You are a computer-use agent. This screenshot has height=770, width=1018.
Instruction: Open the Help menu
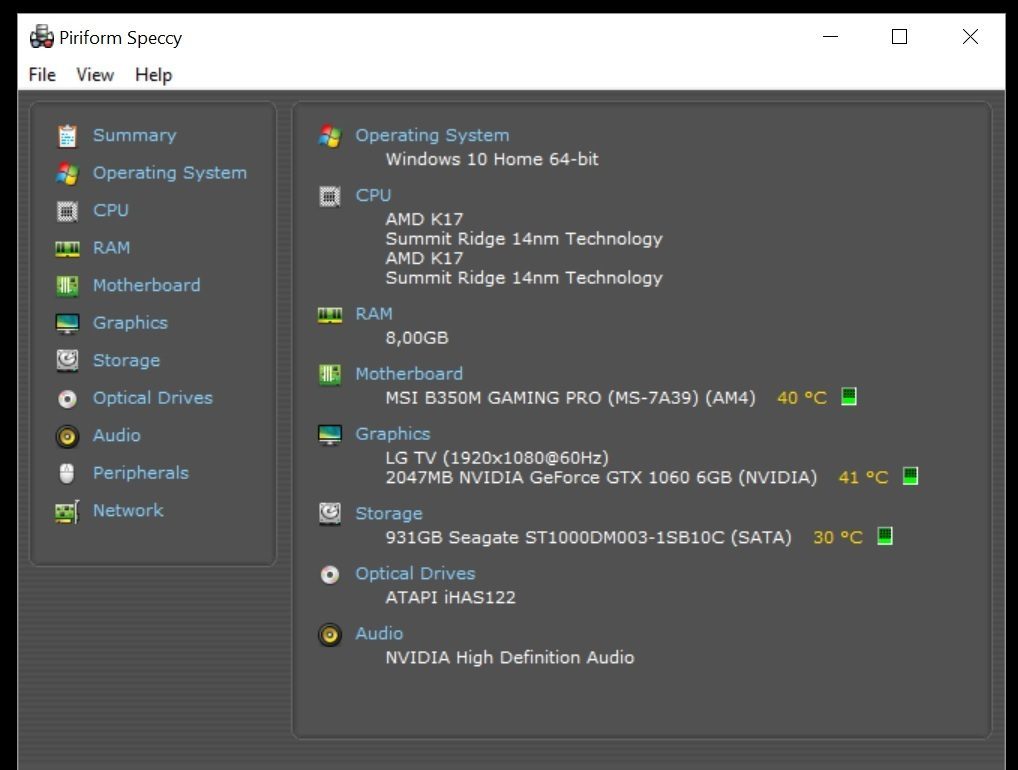pos(153,75)
